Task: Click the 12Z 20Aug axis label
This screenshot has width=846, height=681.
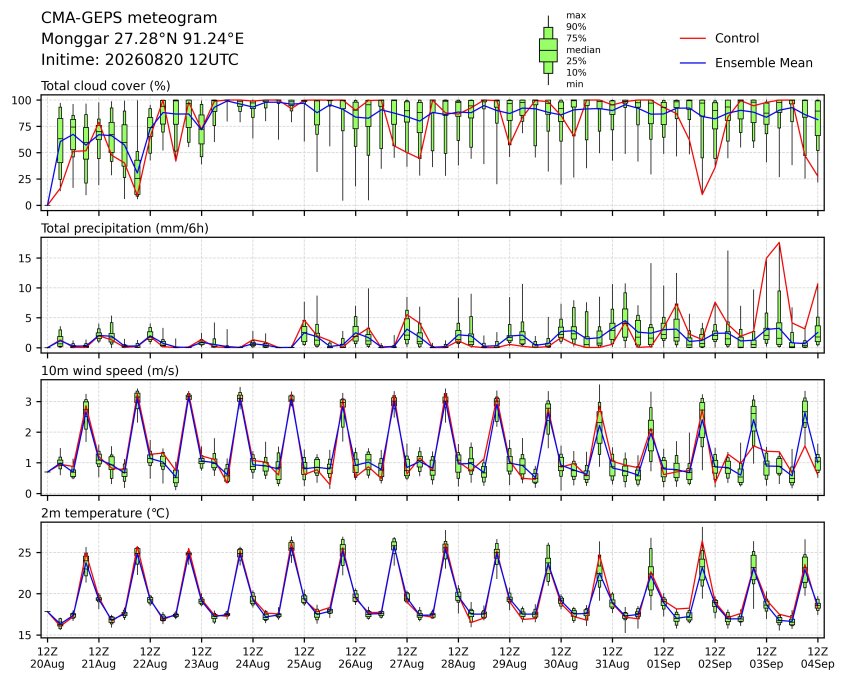Action: pyautogui.click(x=47, y=658)
